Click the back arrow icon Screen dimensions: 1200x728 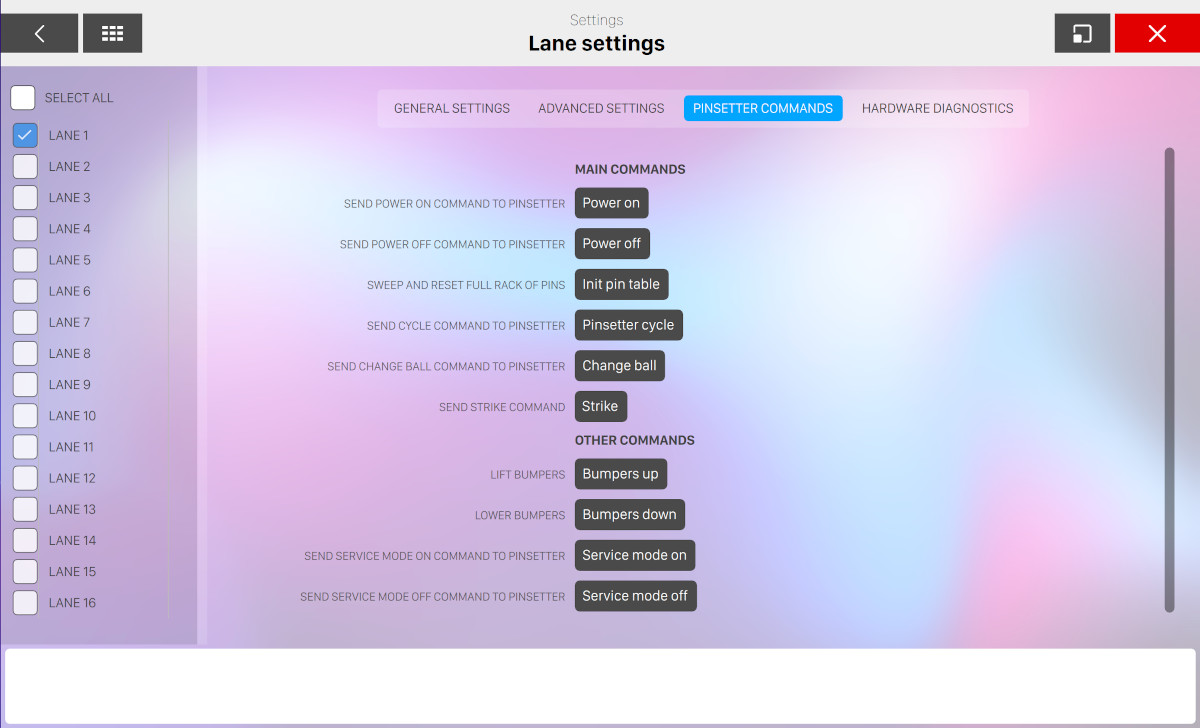[39, 33]
